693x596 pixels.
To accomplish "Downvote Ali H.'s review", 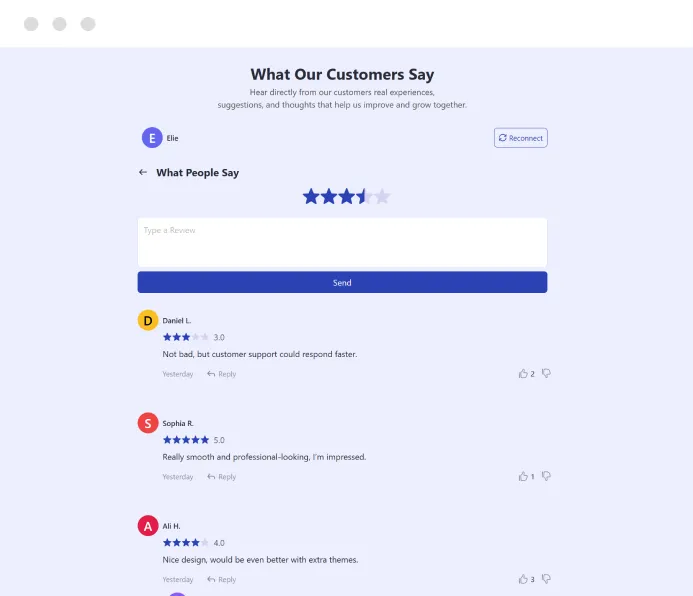I will (x=546, y=579).
